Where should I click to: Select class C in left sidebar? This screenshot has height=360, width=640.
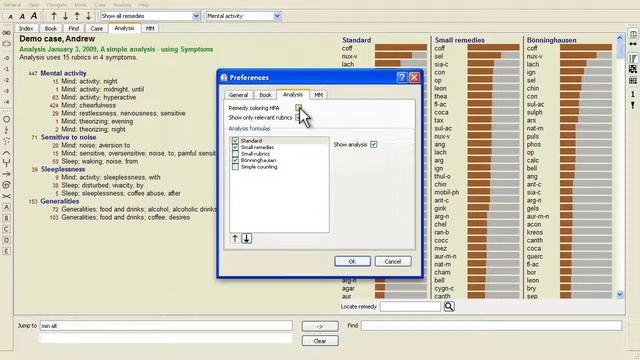click(7, 229)
